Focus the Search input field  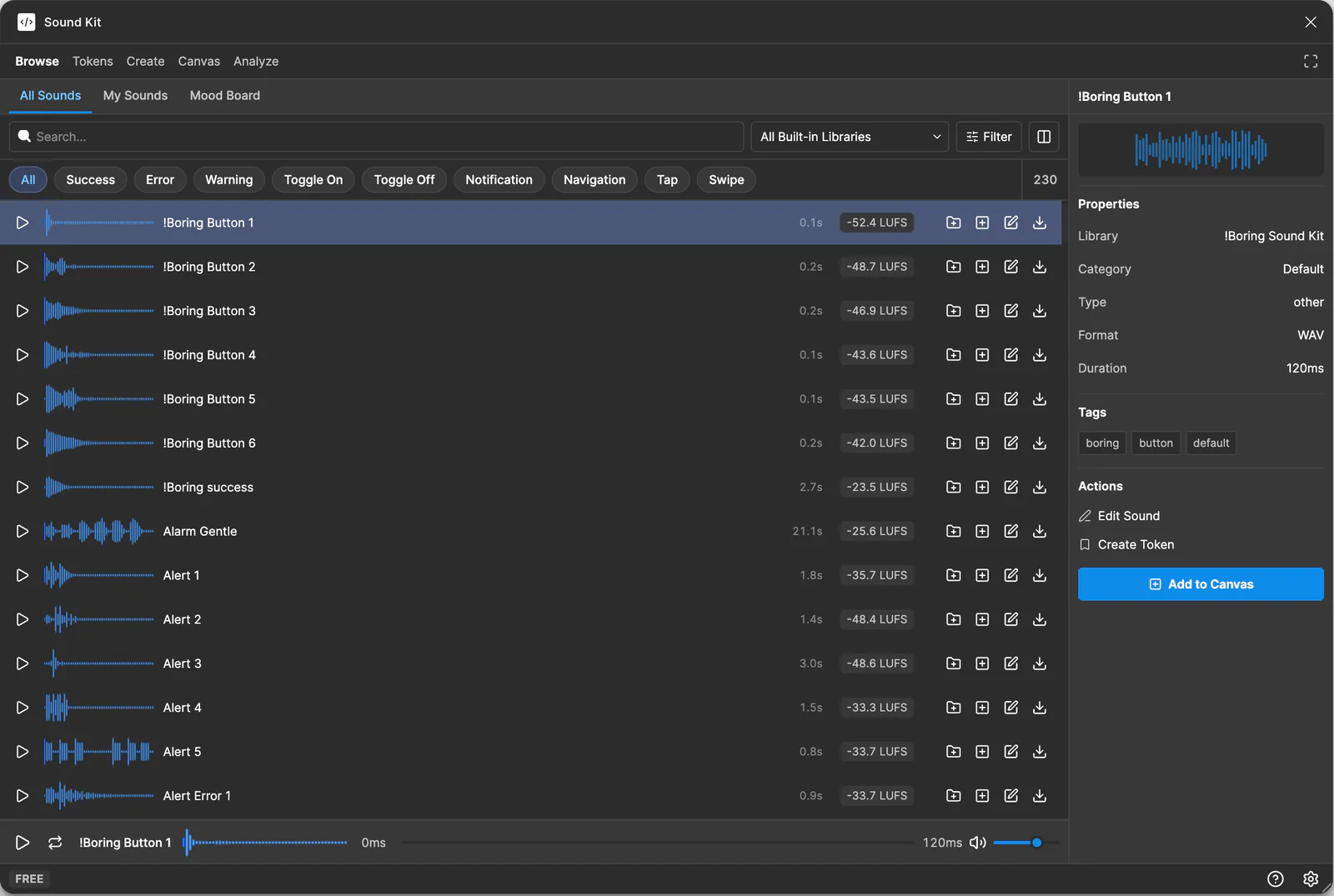pyautogui.click(x=376, y=137)
